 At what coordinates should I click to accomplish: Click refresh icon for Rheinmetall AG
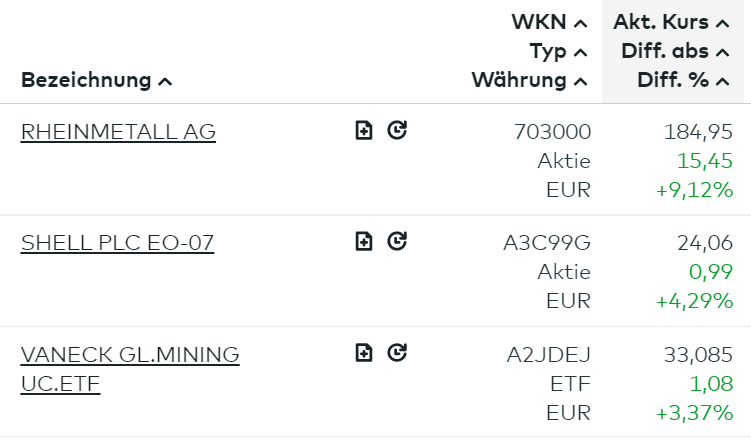[397, 130]
